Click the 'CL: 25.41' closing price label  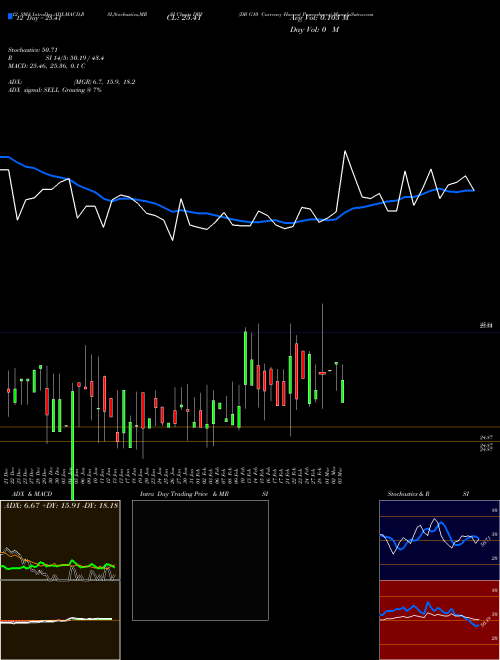pyautogui.click(x=184, y=19)
